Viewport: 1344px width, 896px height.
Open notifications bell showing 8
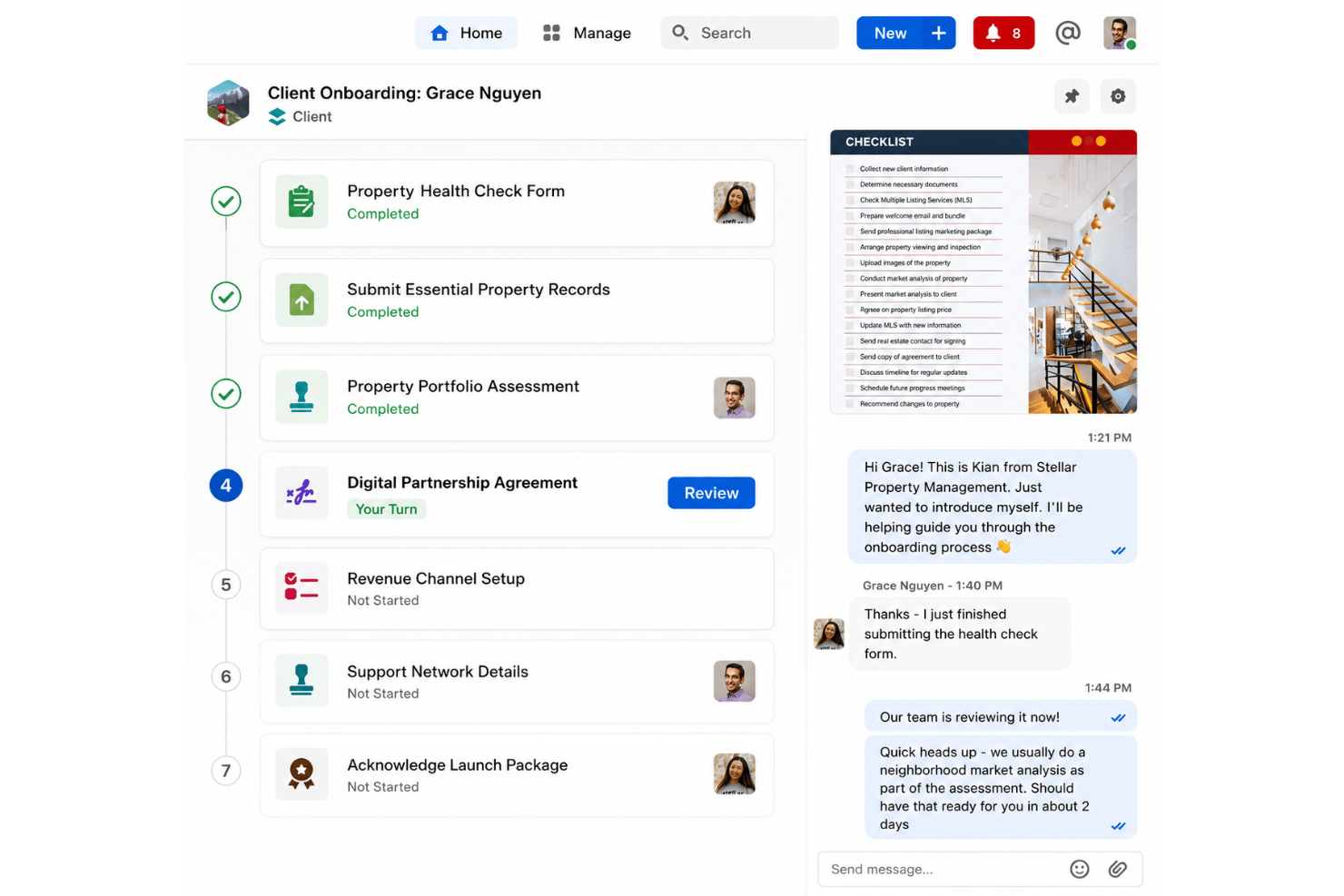coord(1003,33)
